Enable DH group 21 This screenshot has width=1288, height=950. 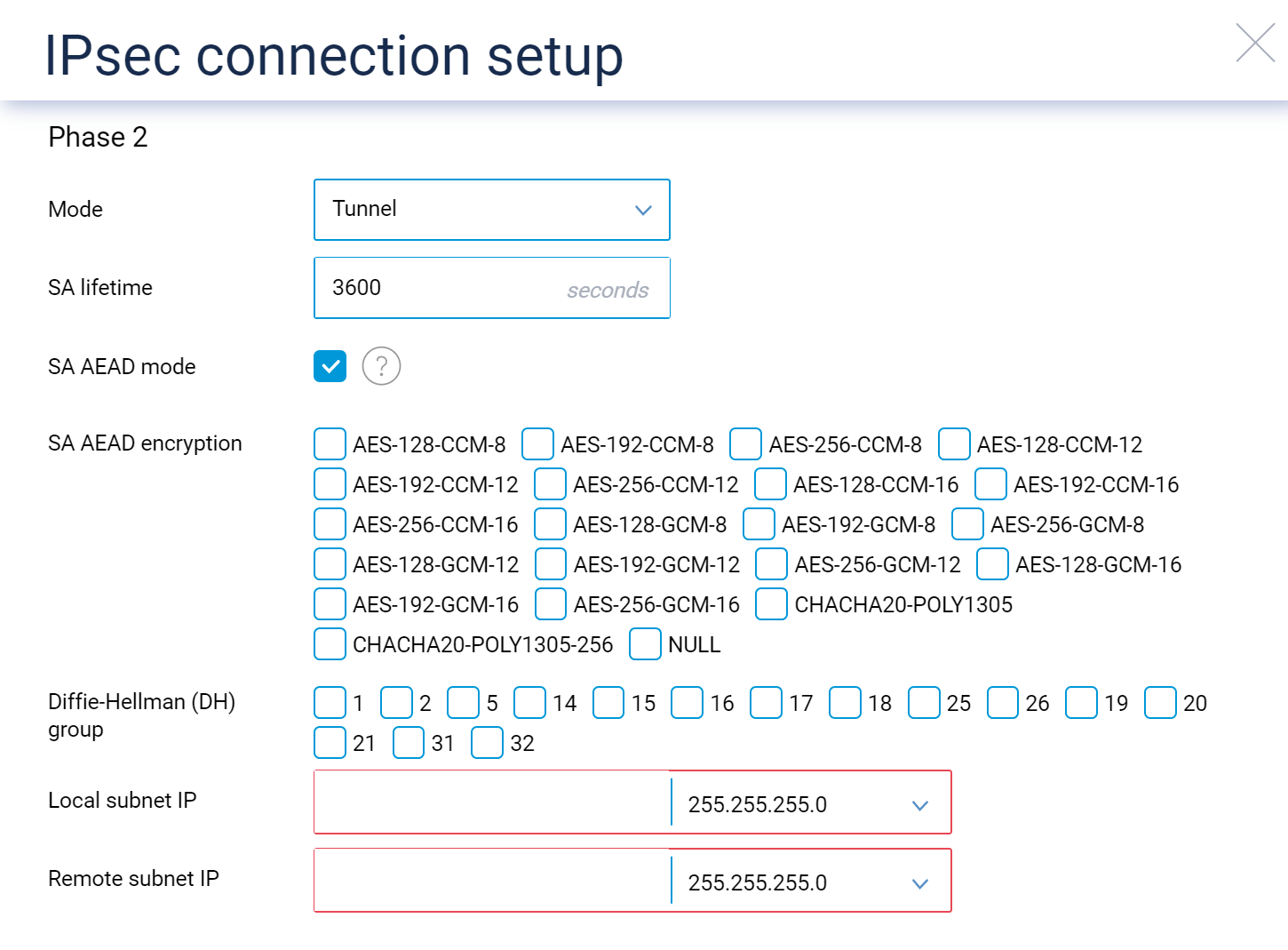pyautogui.click(x=330, y=742)
